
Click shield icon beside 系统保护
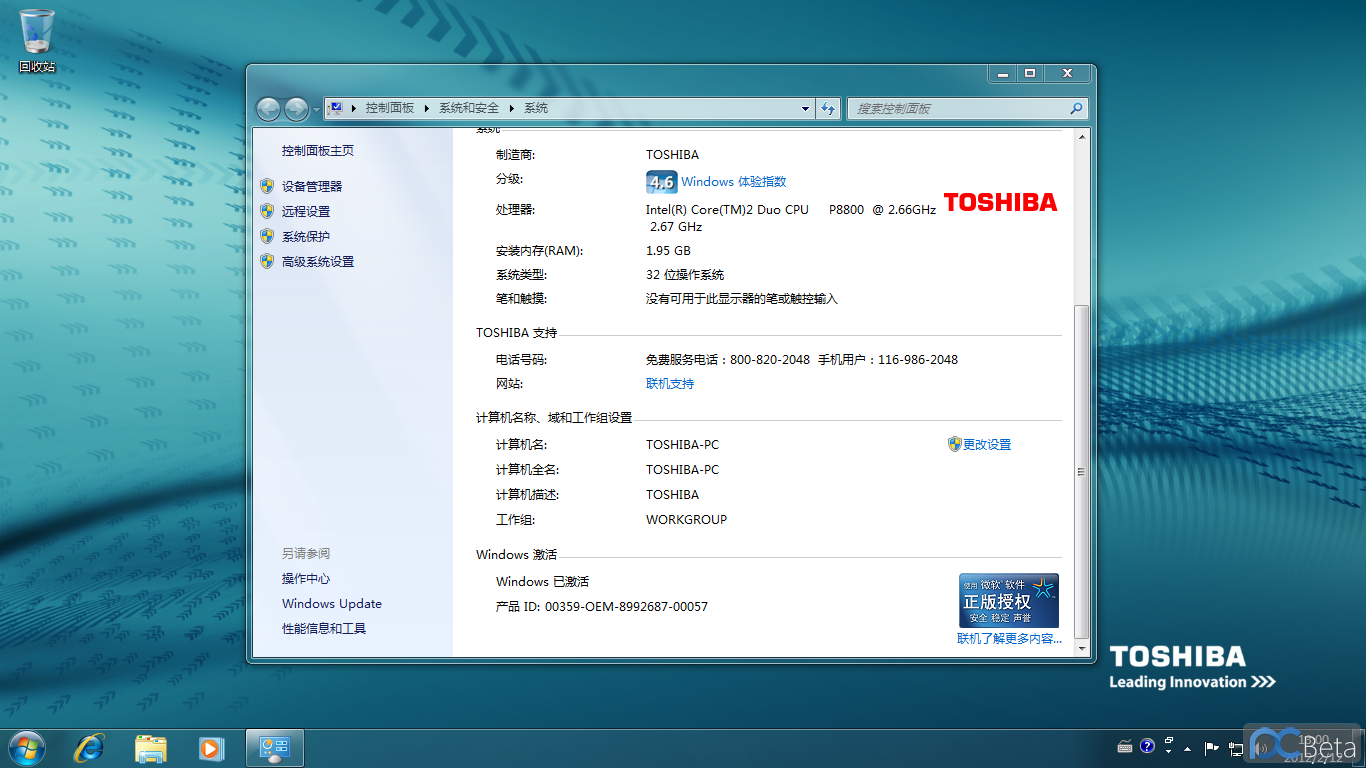tap(267, 236)
